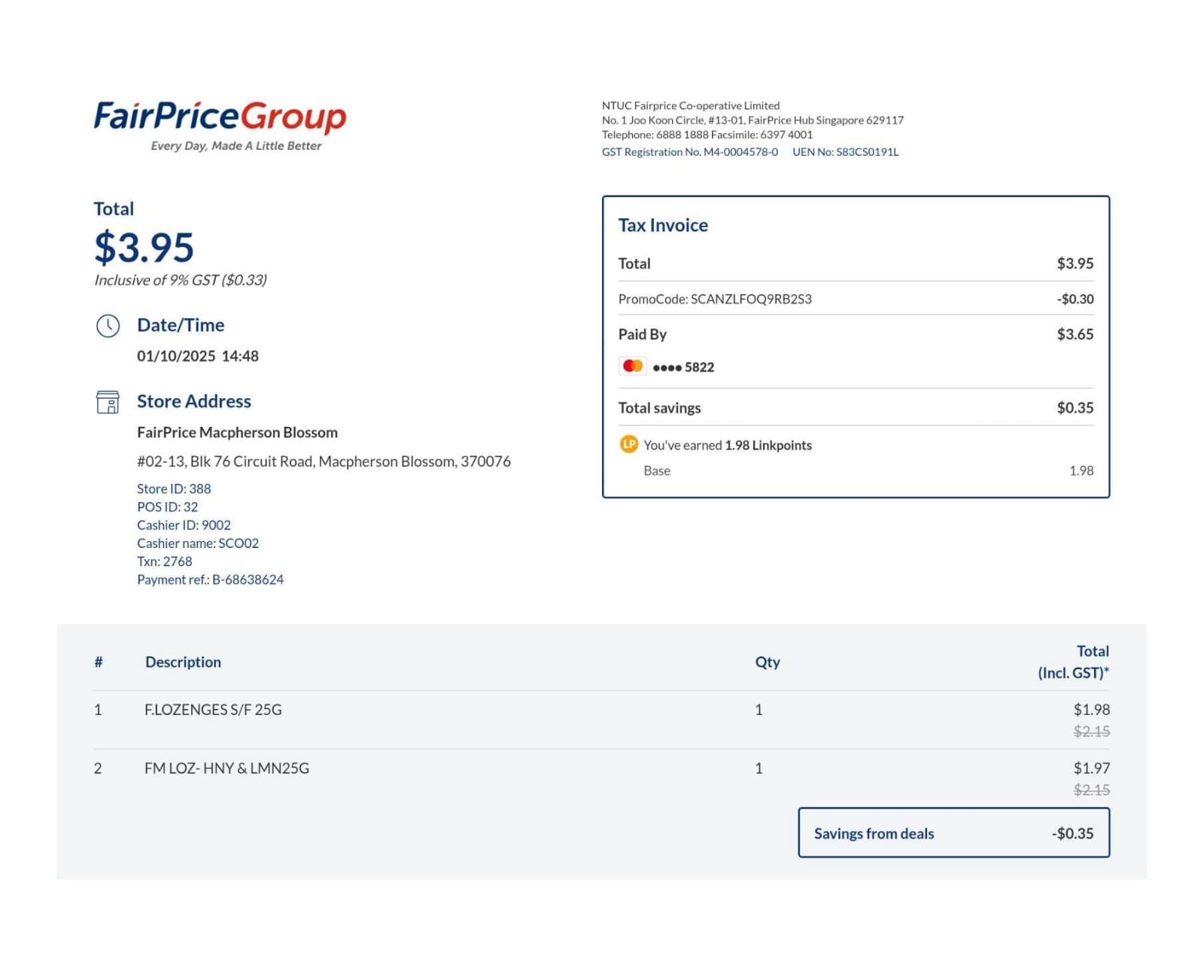Select the date 01/10/2025 14:48

click(198, 356)
